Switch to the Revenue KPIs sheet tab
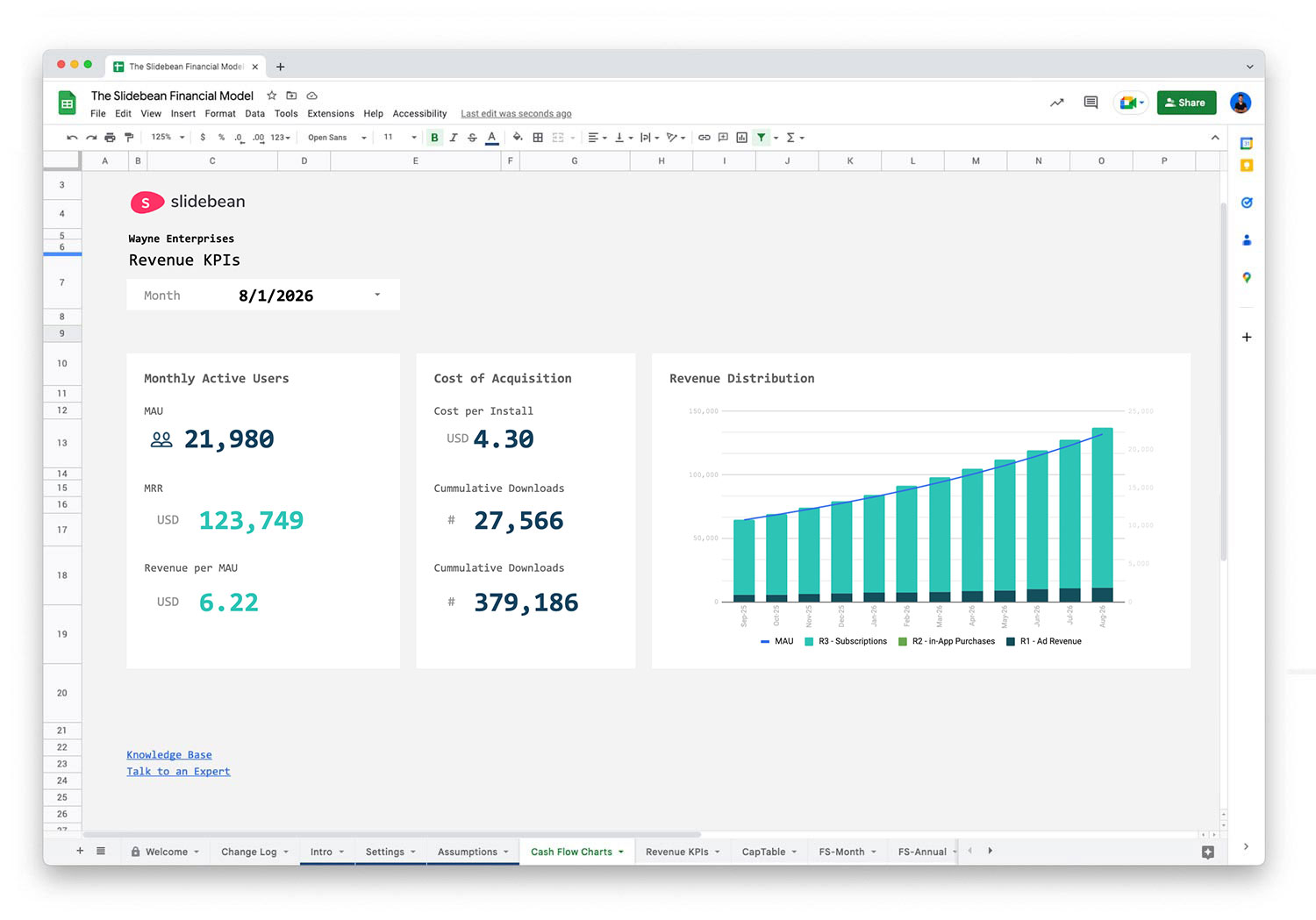This screenshot has height=920, width=1316. coord(677,852)
